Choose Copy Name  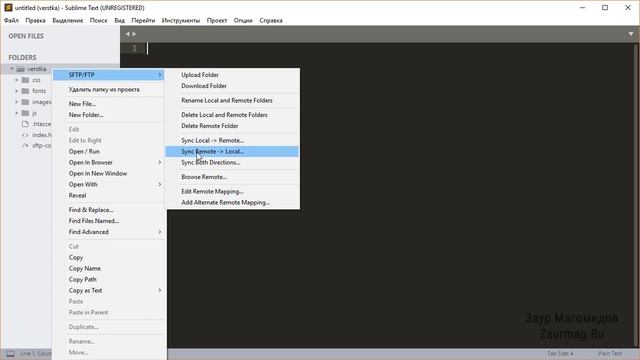(109, 269)
